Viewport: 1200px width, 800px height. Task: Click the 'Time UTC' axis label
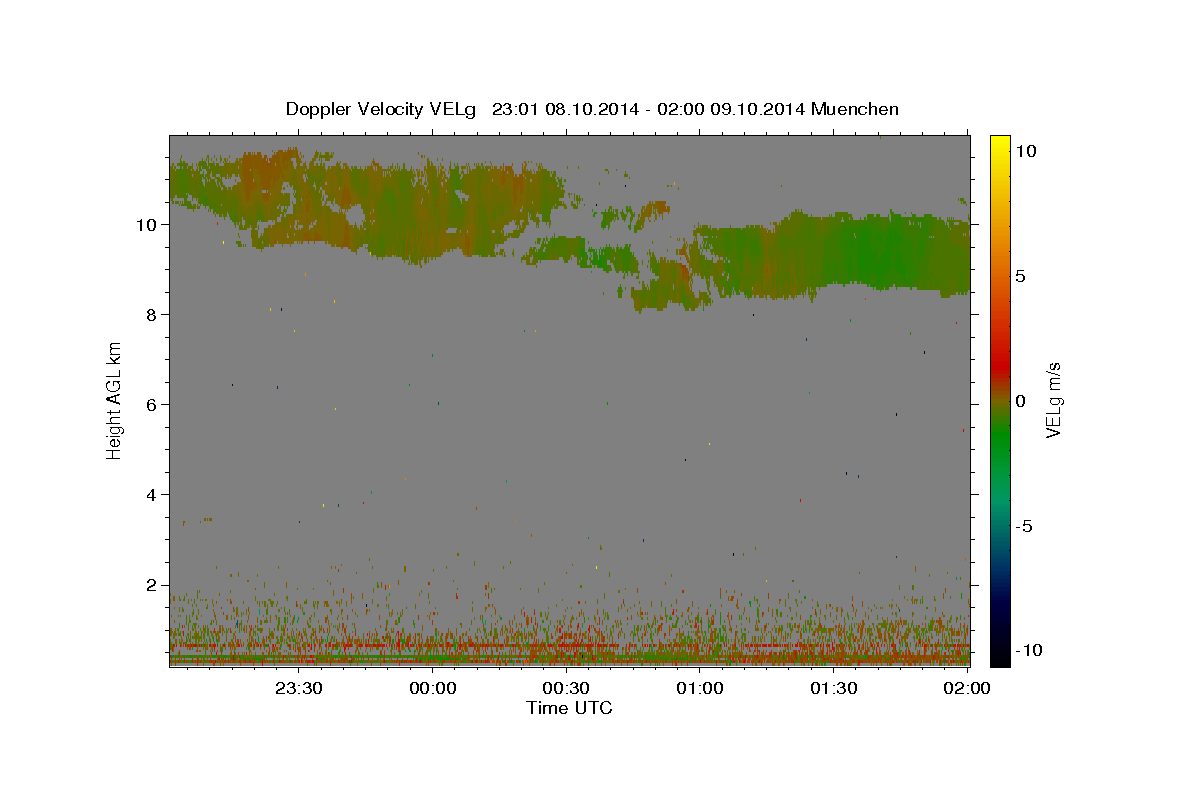569,708
